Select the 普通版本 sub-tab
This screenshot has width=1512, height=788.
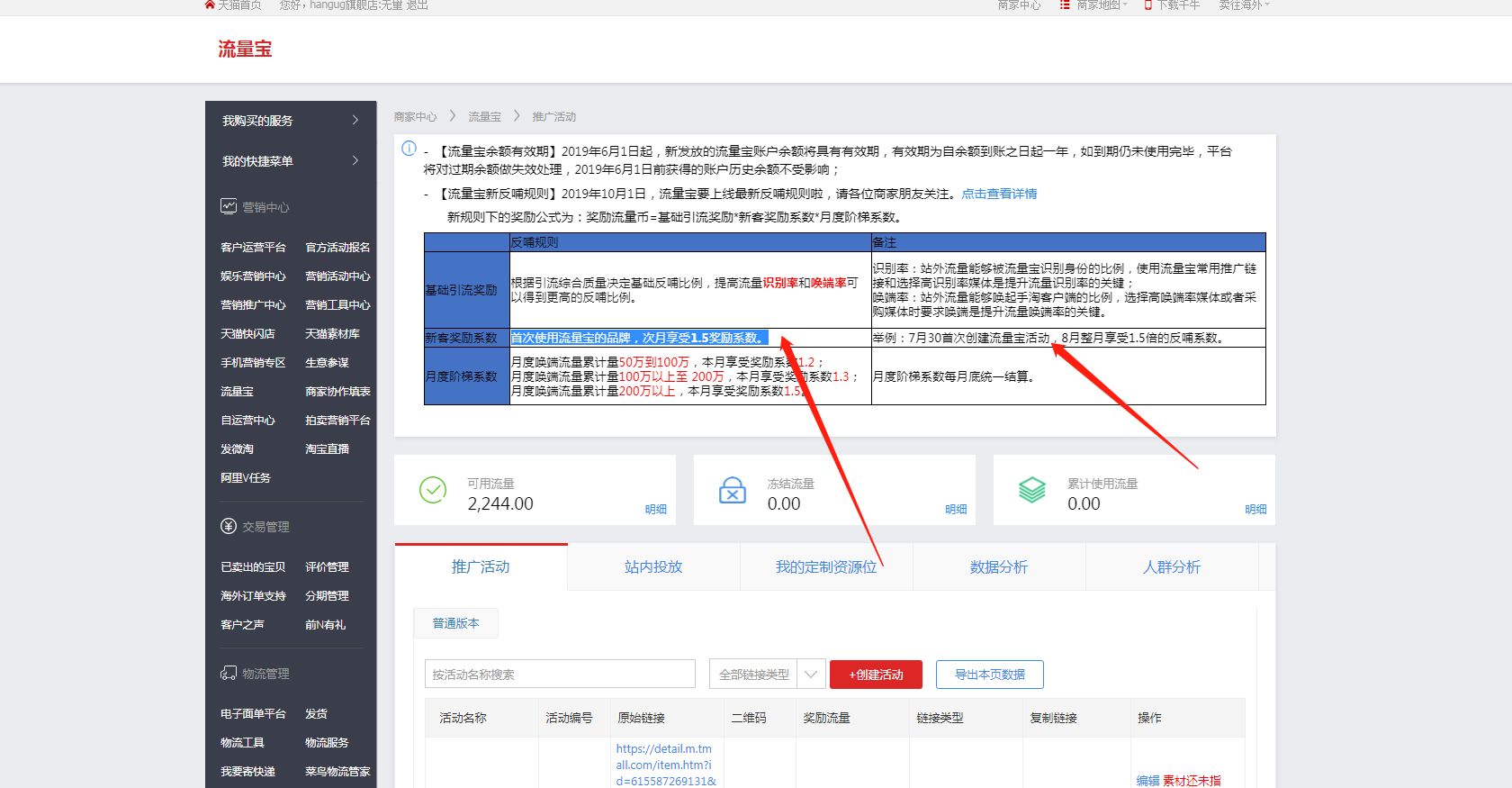(455, 623)
